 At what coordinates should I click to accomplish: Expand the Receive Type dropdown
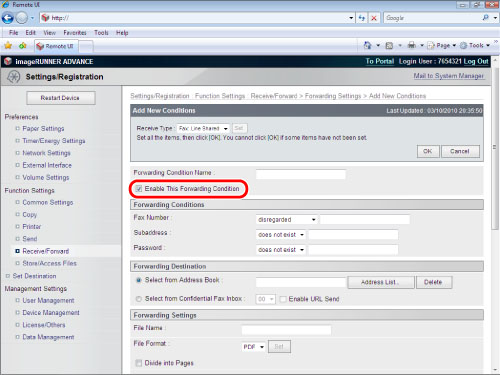[x=203, y=128]
